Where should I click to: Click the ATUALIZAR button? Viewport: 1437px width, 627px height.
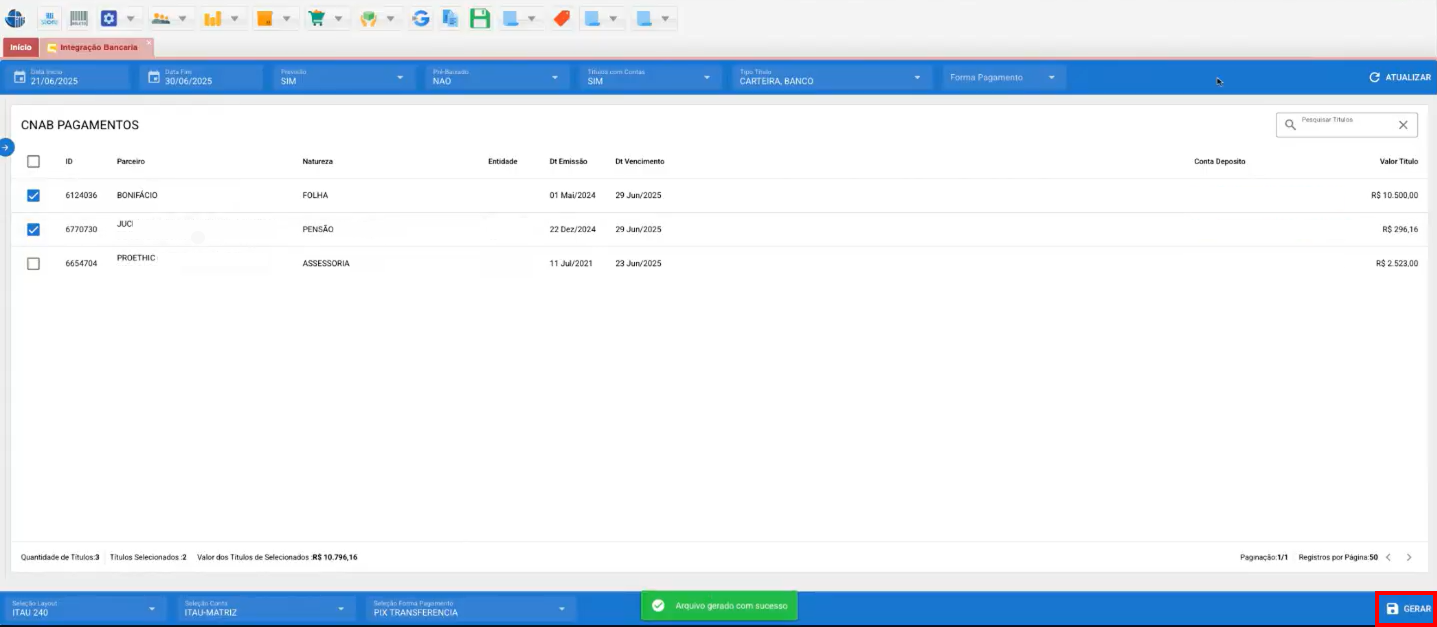[x=1400, y=77]
